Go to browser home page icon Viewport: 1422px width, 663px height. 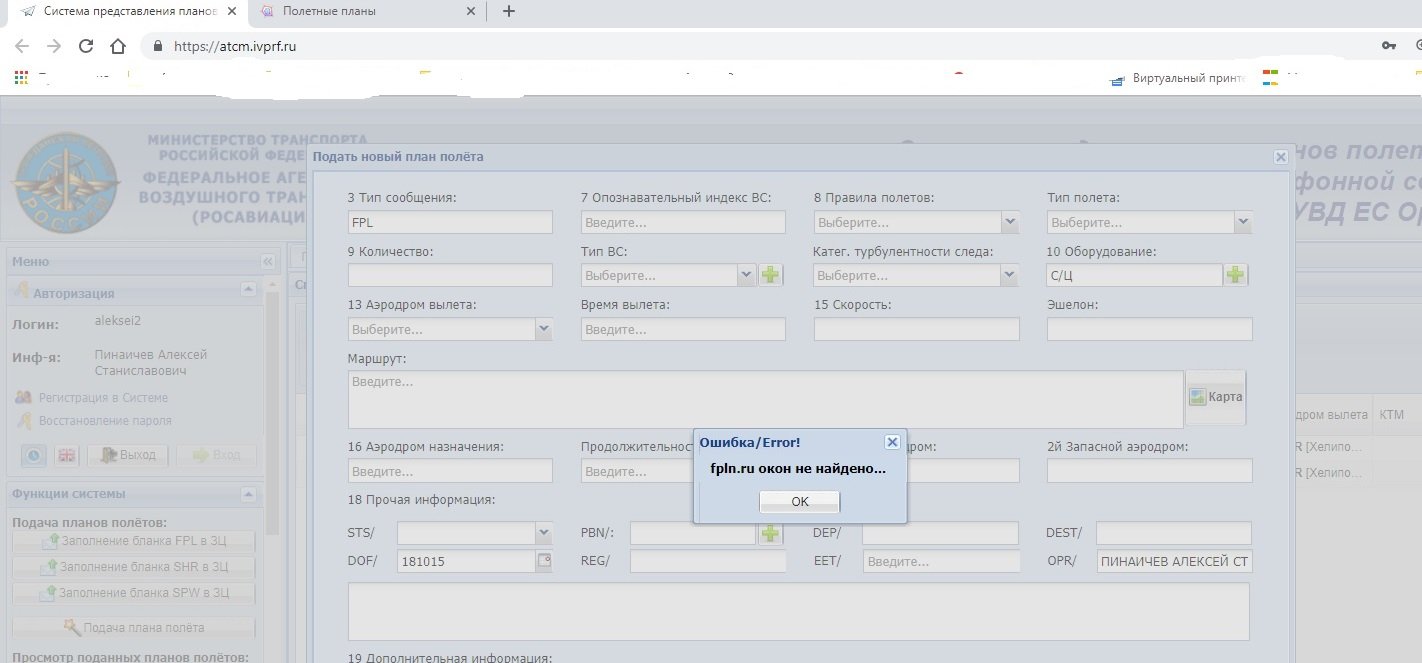(x=118, y=46)
